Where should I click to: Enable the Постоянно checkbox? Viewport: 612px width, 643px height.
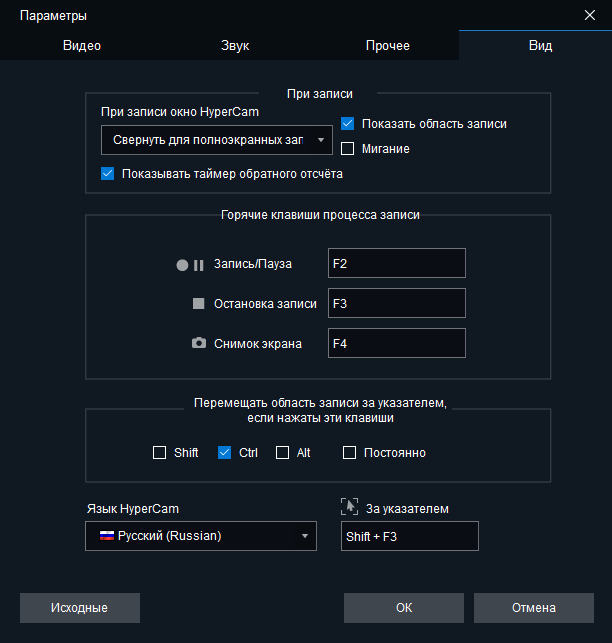tap(349, 453)
